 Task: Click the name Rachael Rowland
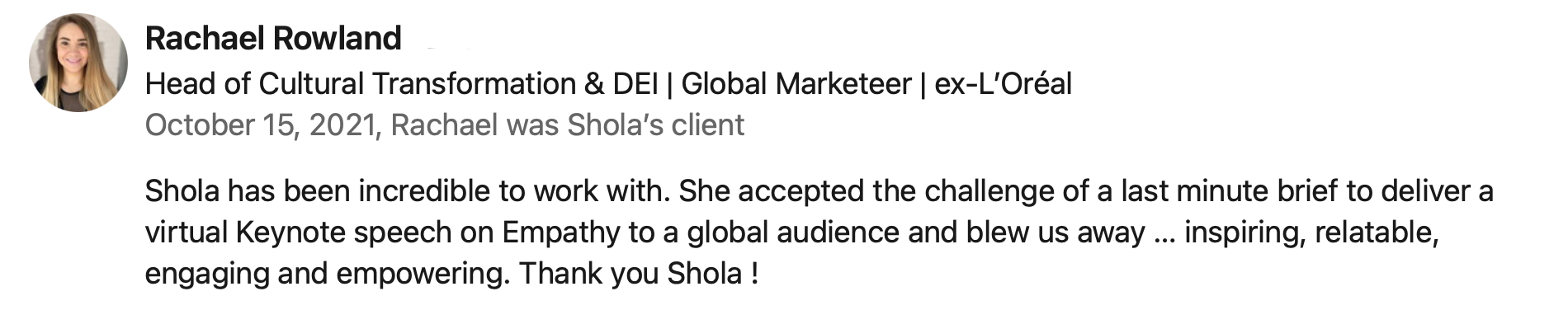273,39
